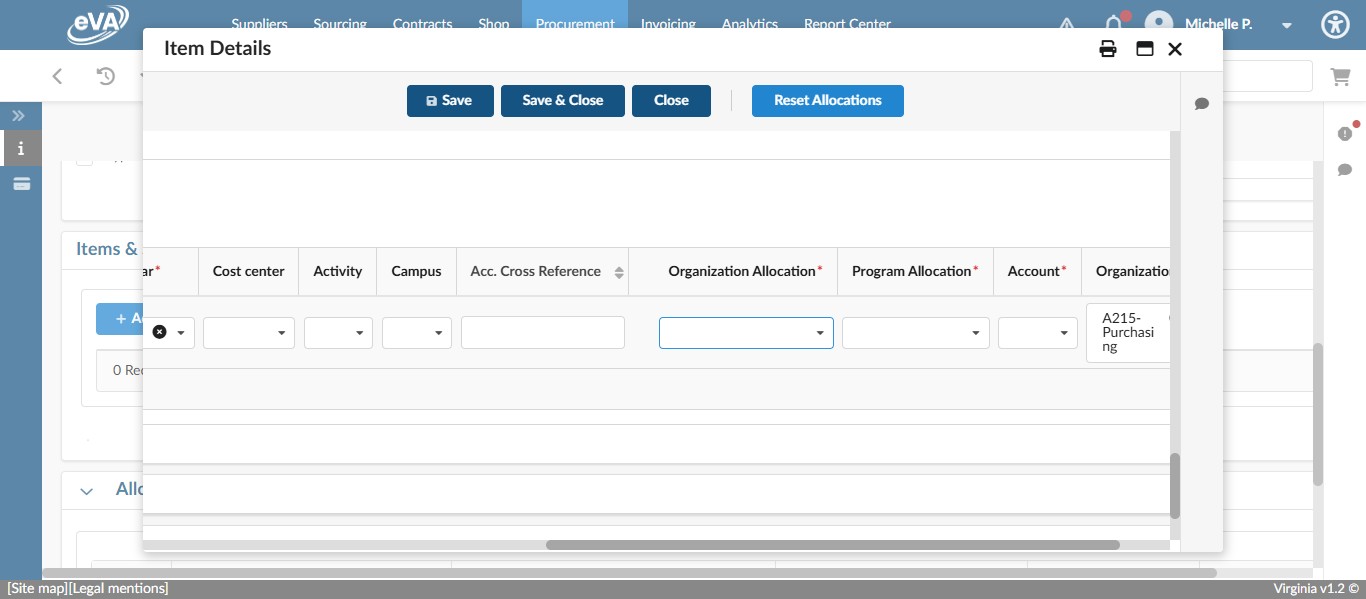Screen dimensions: 1366x599
Task: Switch to the Procurement tab
Action: click(575, 24)
